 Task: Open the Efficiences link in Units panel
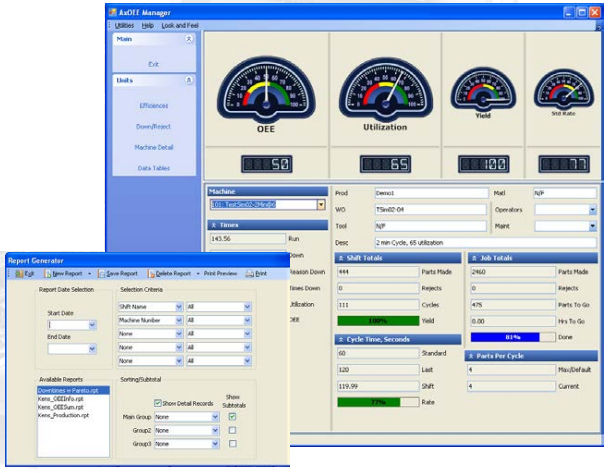point(154,106)
